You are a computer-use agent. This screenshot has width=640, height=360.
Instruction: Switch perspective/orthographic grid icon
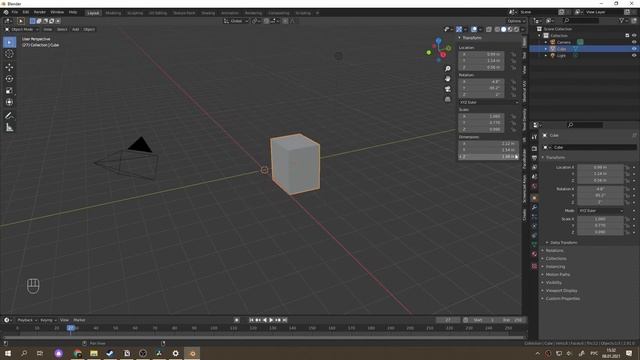[x=448, y=99]
